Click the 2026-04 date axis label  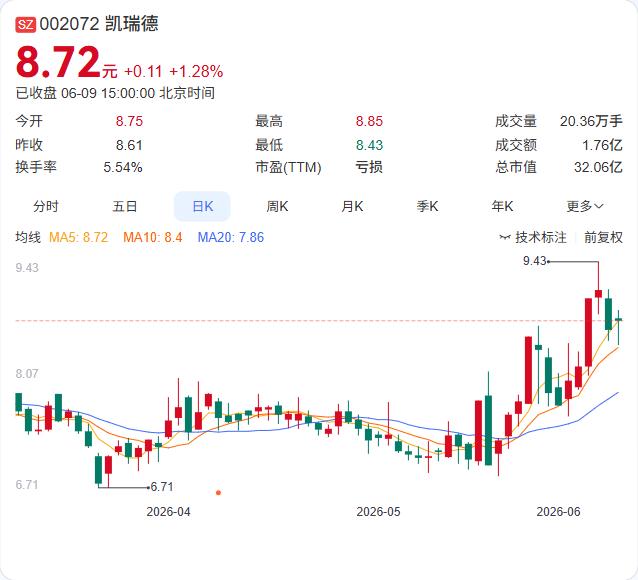[168, 512]
